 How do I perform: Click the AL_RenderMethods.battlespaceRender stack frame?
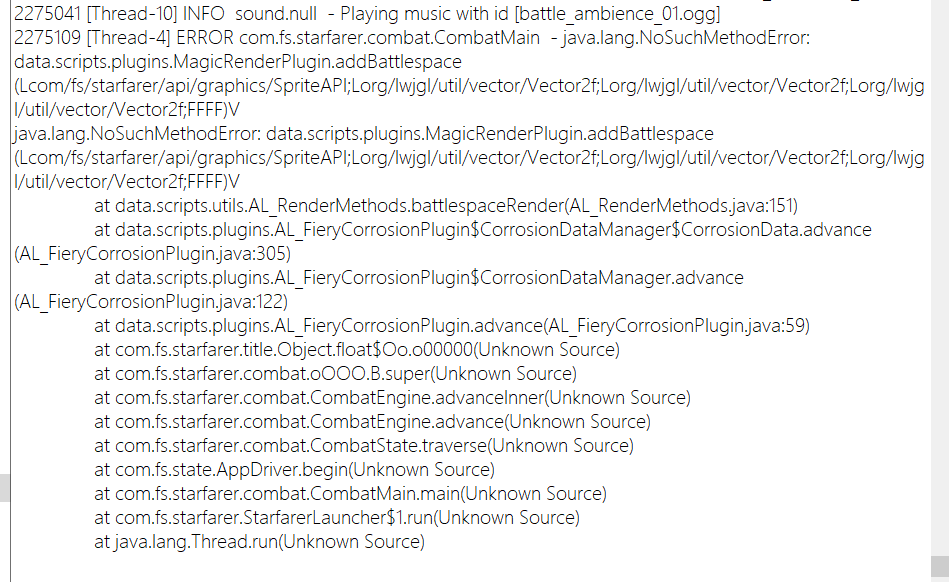[x=445, y=206]
